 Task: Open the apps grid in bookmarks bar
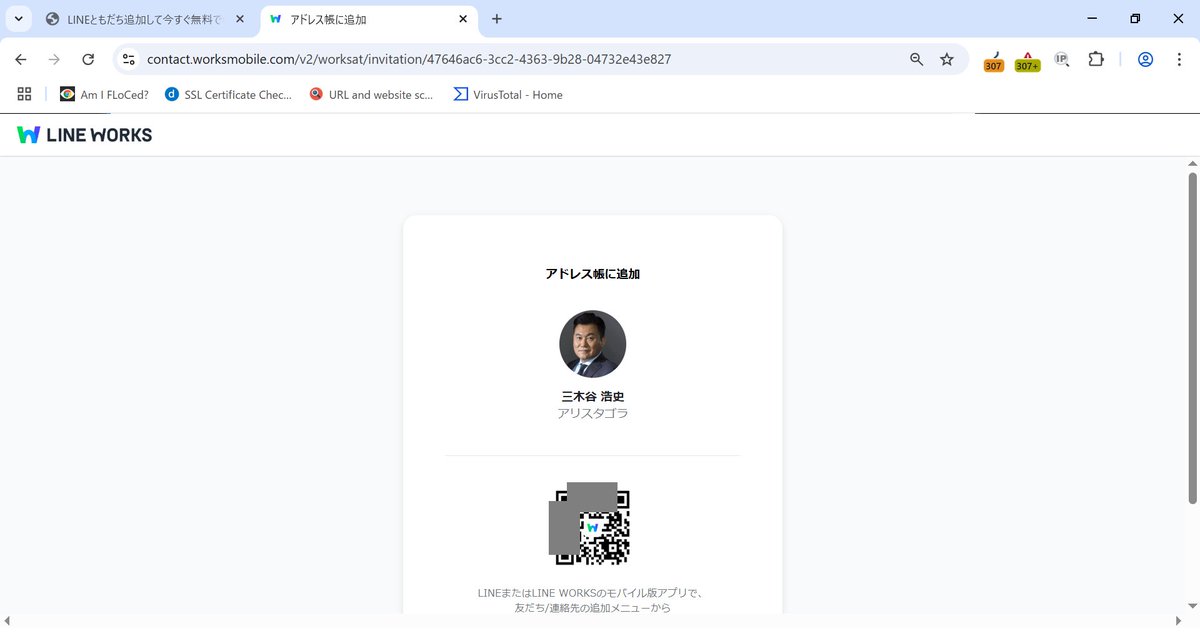point(25,94)
